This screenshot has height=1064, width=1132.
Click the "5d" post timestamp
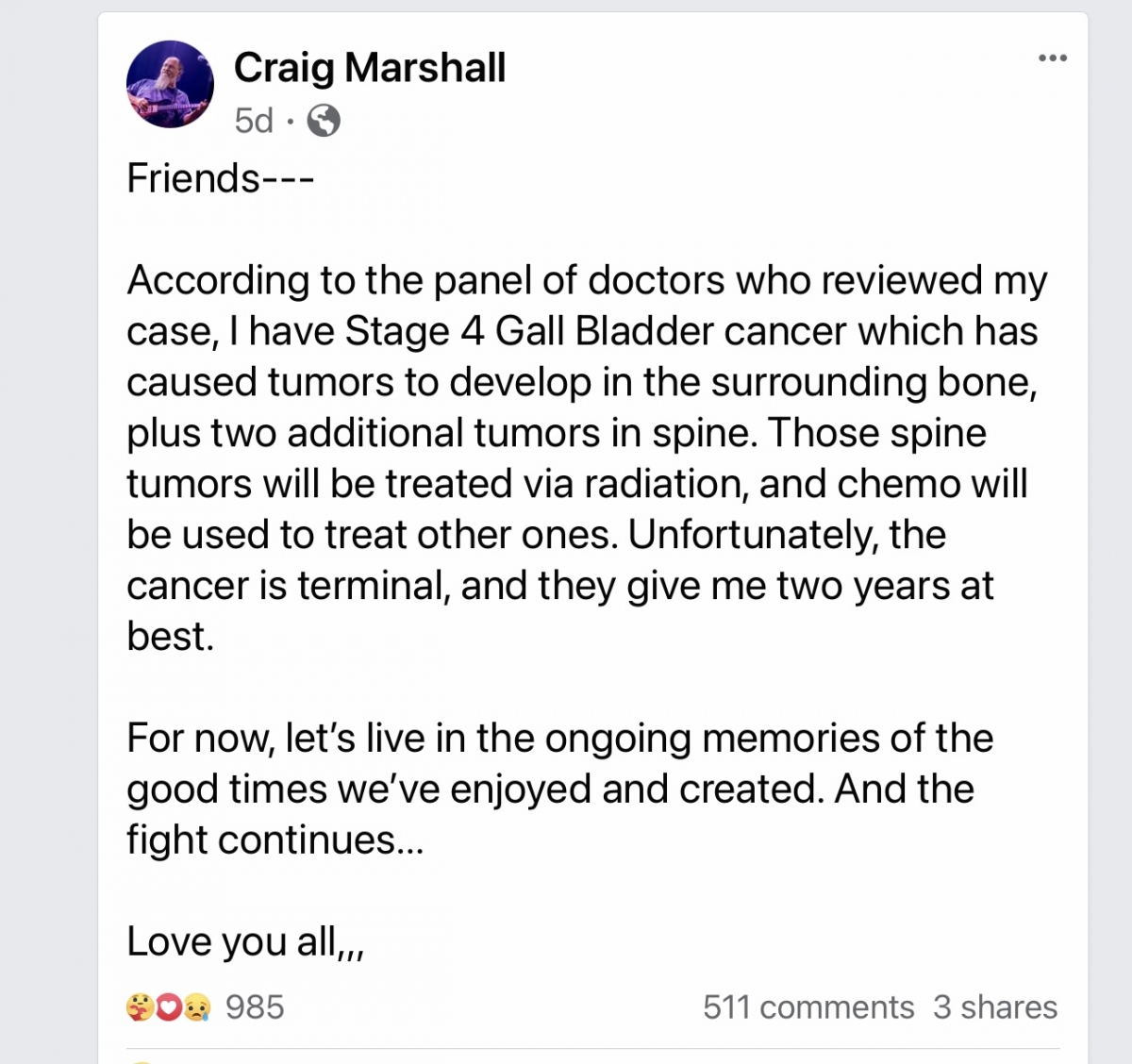coord(254,122)
